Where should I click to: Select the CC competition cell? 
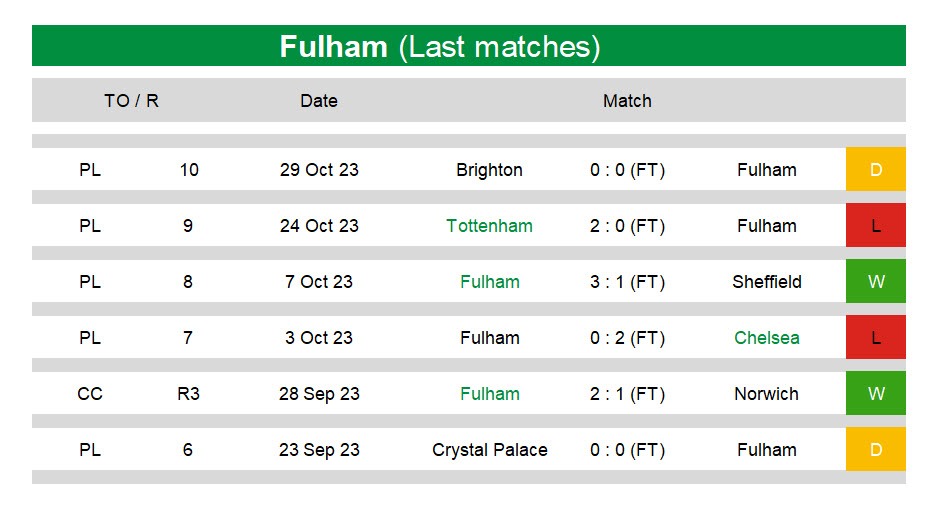point(90,394)
